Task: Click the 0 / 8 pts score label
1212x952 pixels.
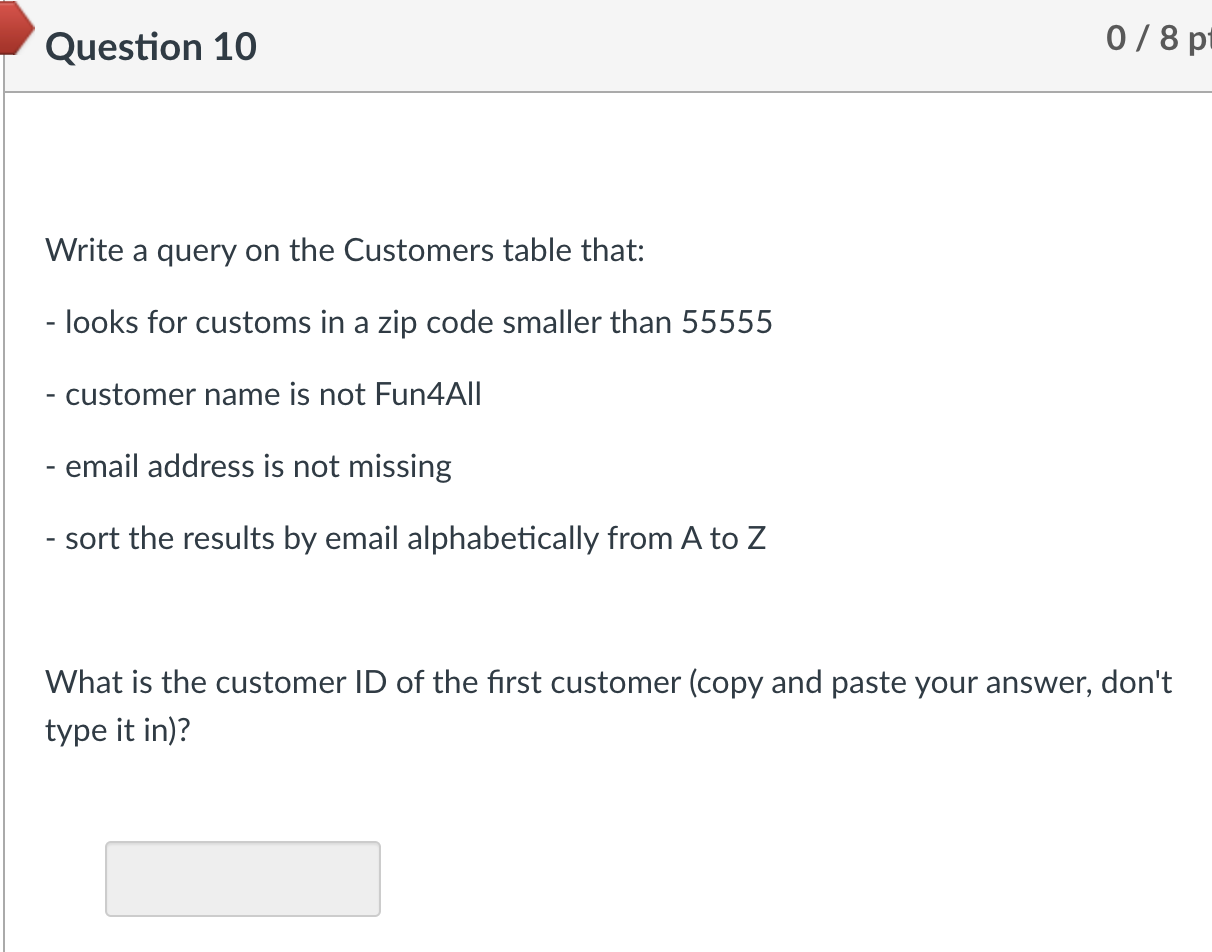Action: (x=1159, y=39)
